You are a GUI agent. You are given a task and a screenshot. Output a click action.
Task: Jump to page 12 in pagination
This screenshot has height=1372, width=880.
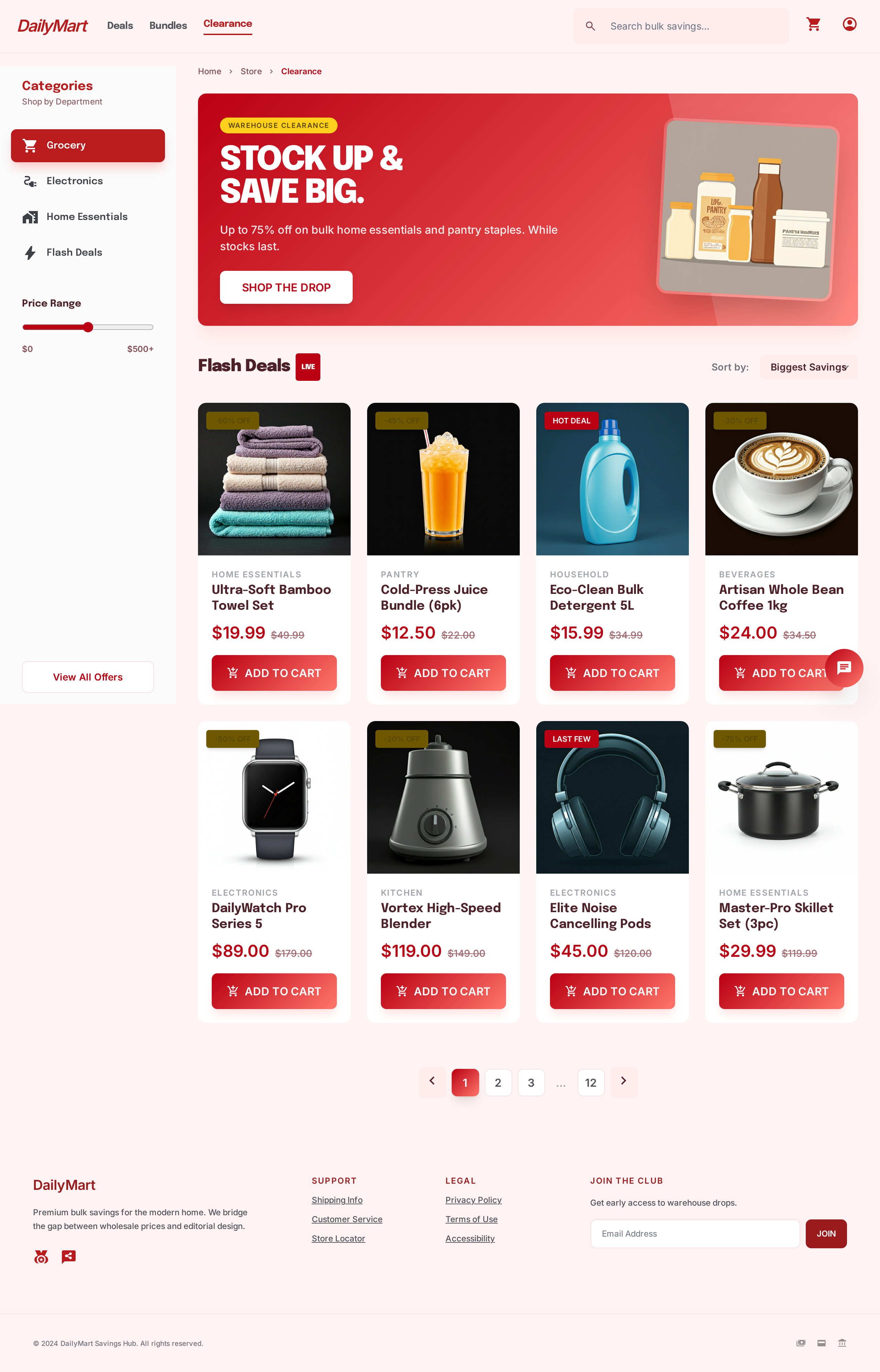(x=591, y=1082)
